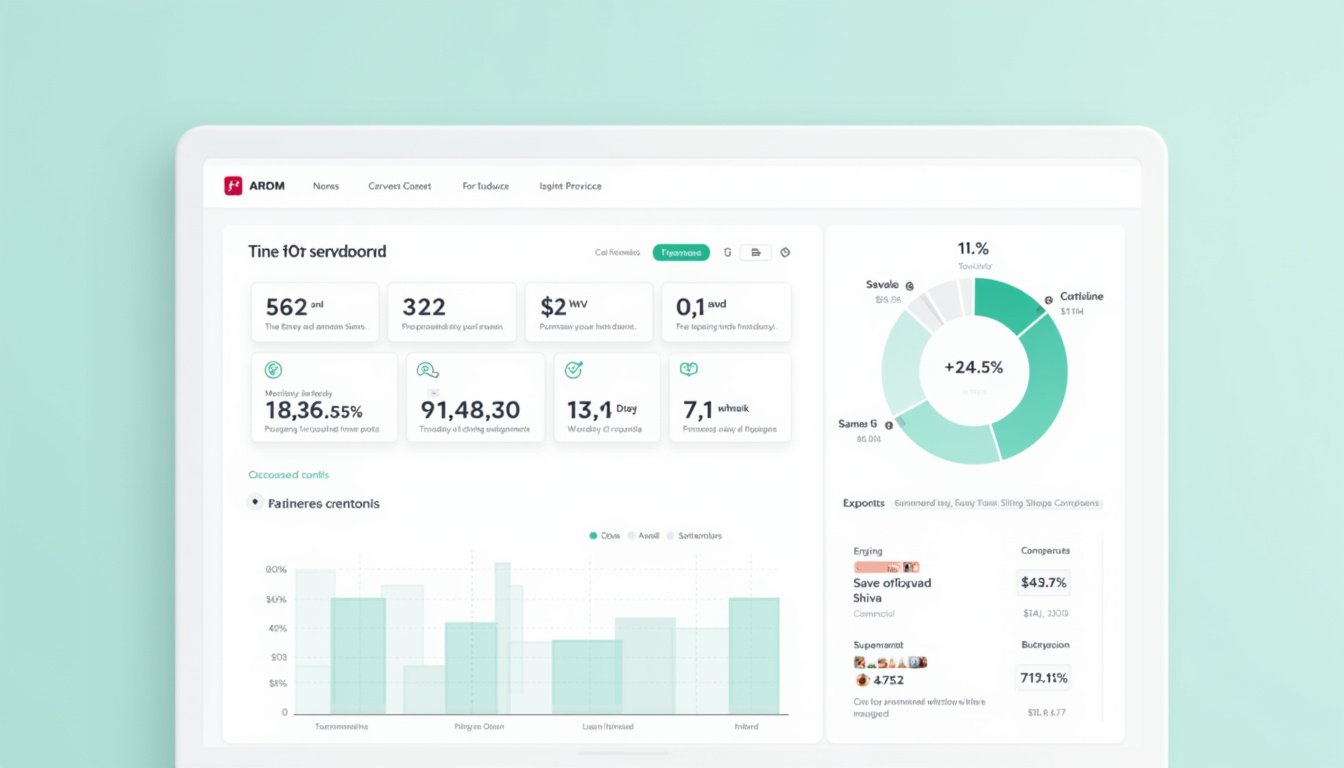
Task: Click the heart icon on the 7,1 card
Action: [690, 368]
